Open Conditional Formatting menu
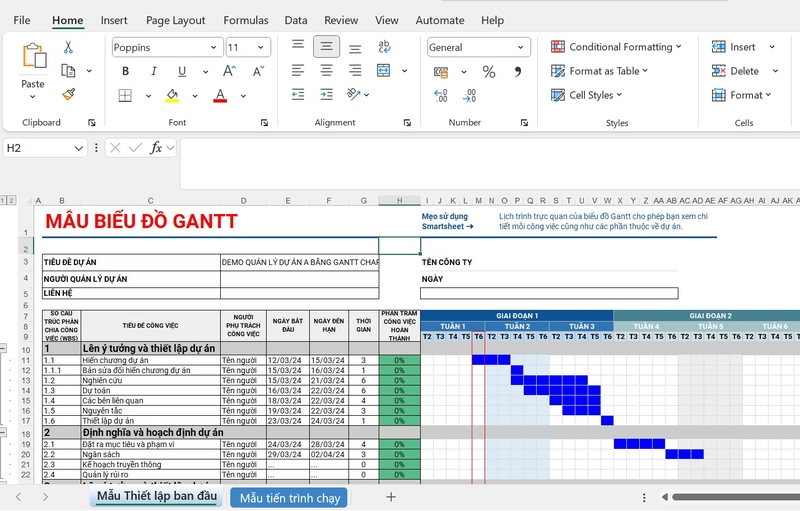 click(616, 47)
